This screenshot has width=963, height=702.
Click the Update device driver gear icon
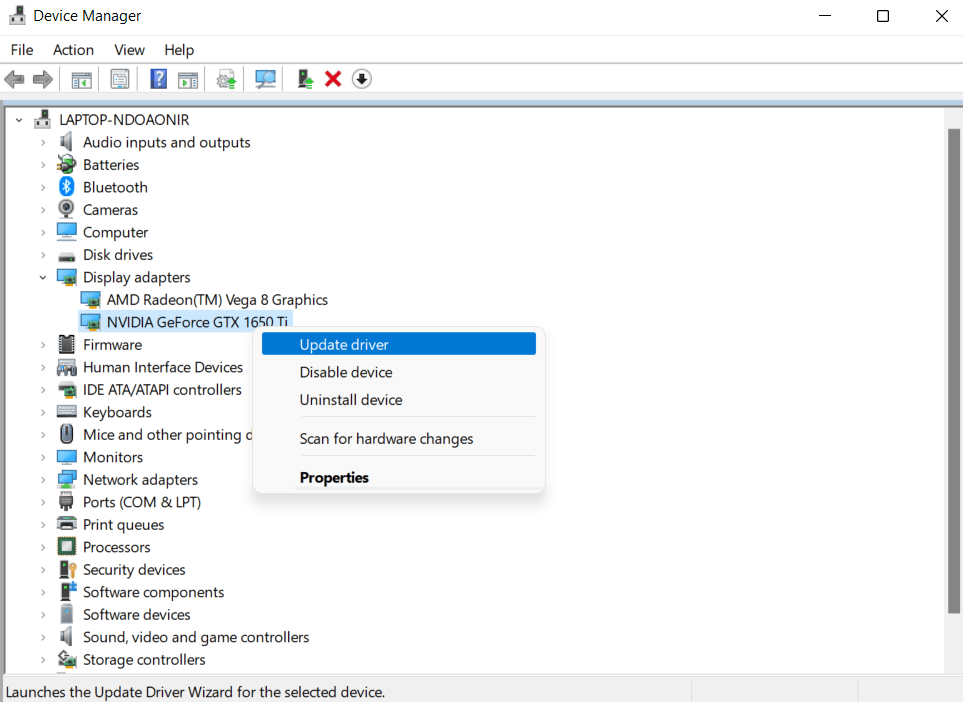point(227,79)
